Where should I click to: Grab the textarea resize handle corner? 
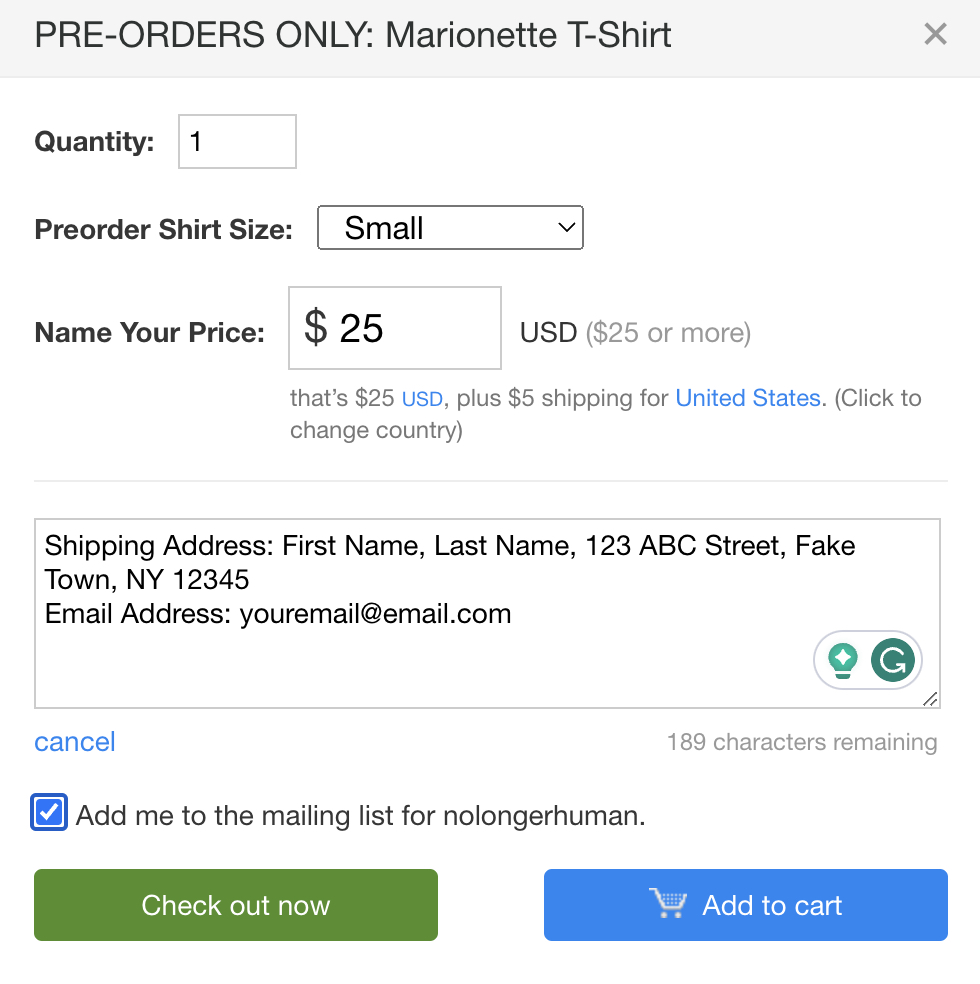coord(930,699)
